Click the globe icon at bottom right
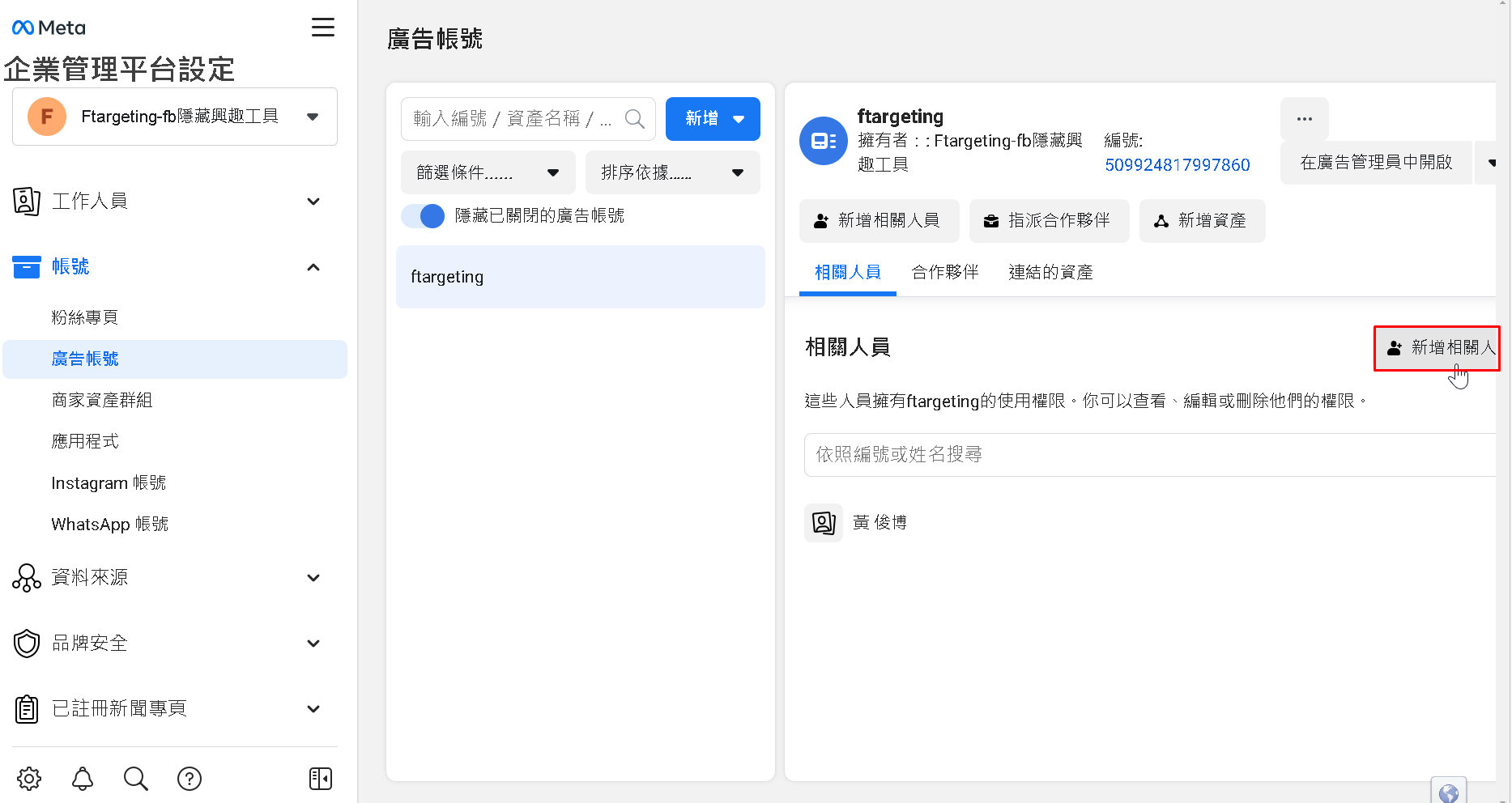Screen dimensions: 1512x803 click(1449, 793)
